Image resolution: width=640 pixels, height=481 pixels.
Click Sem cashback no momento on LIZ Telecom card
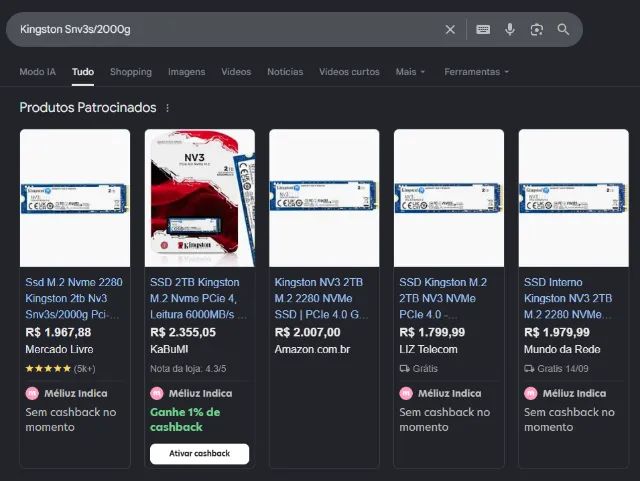coord(444,420)
